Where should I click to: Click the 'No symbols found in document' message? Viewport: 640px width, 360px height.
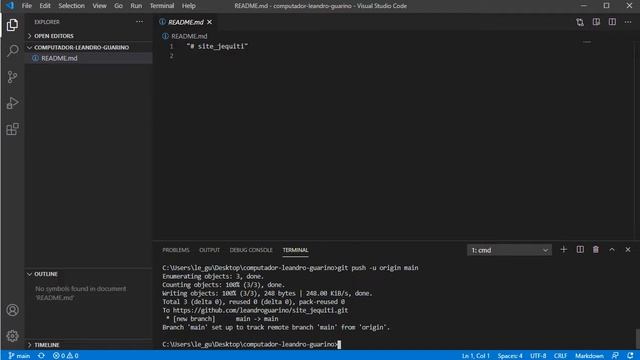tap(80, 293)
